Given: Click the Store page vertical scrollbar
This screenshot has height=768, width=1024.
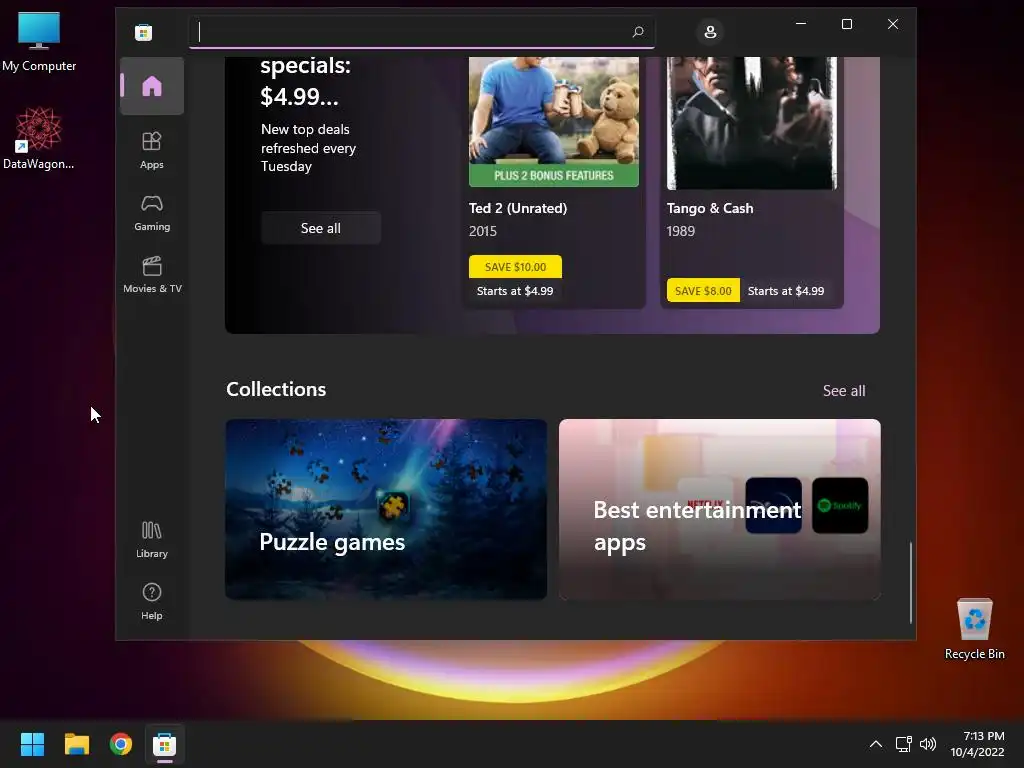Looking at the screenshot, I should pyautogui.click(x=910, y=583).
